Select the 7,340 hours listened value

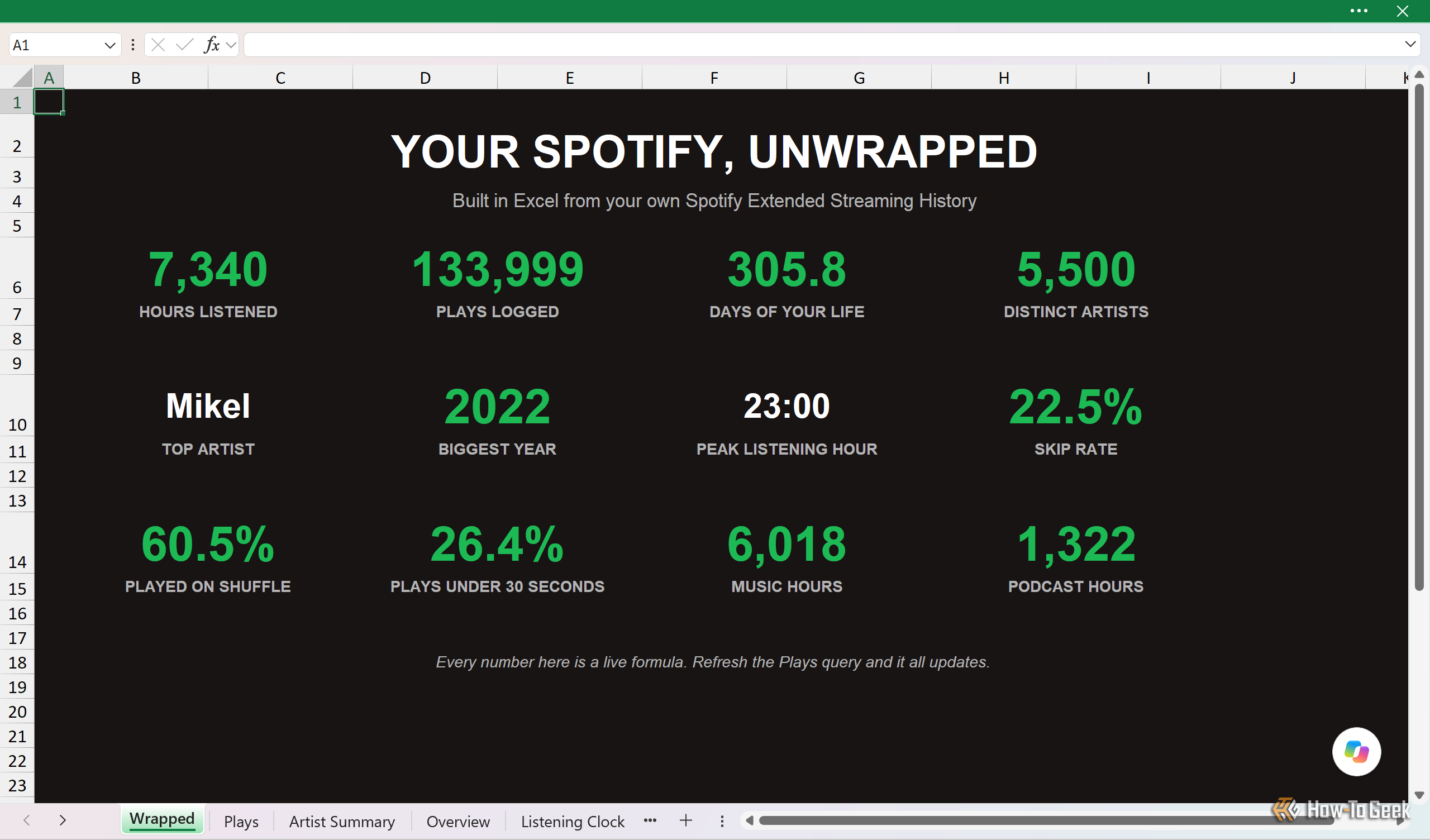208,269
